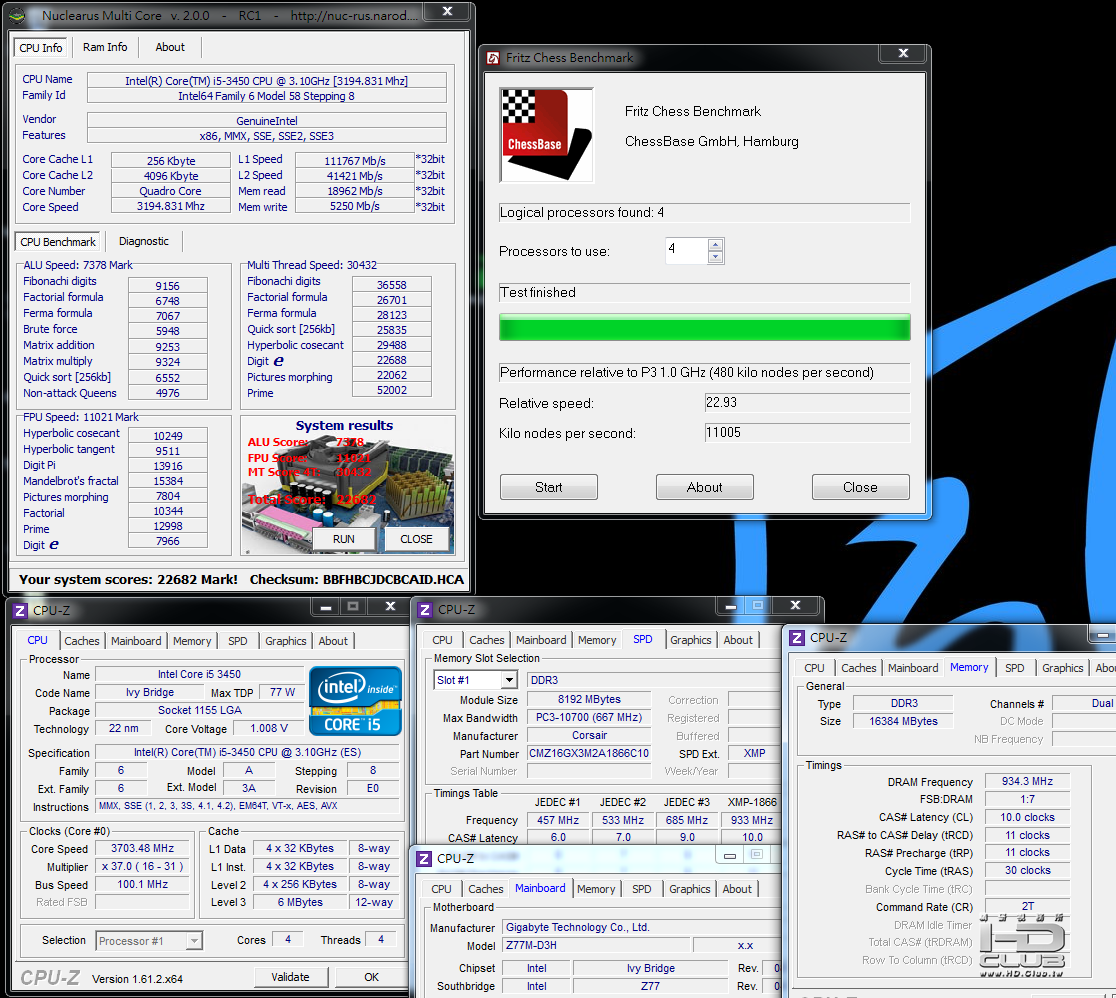Click the Part Number CMZ16GX3M2A1866C10 field
This screenshot has height=998, width=1116.
pos(589,753)
